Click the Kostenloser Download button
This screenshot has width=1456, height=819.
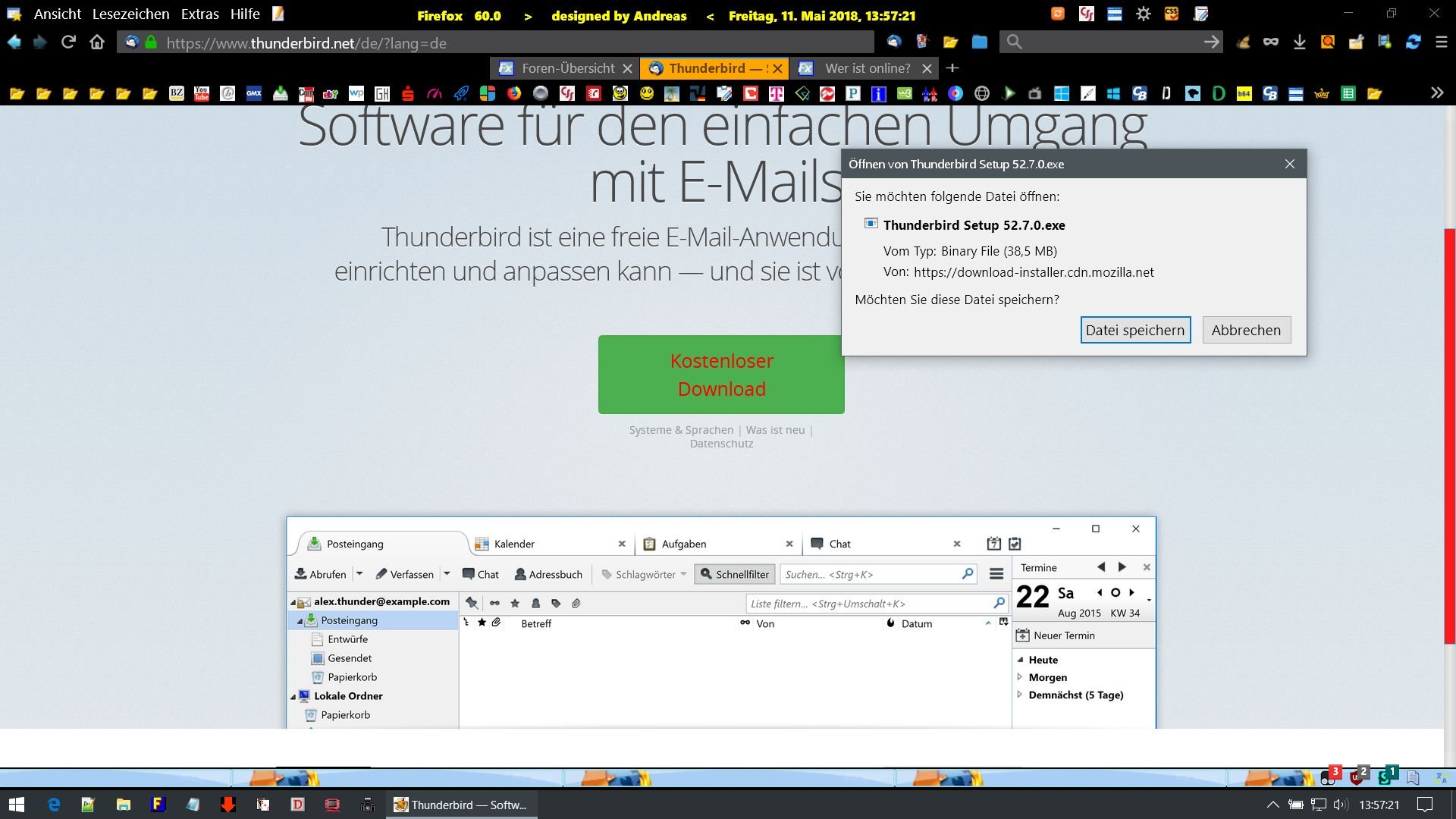coord(720,375)
